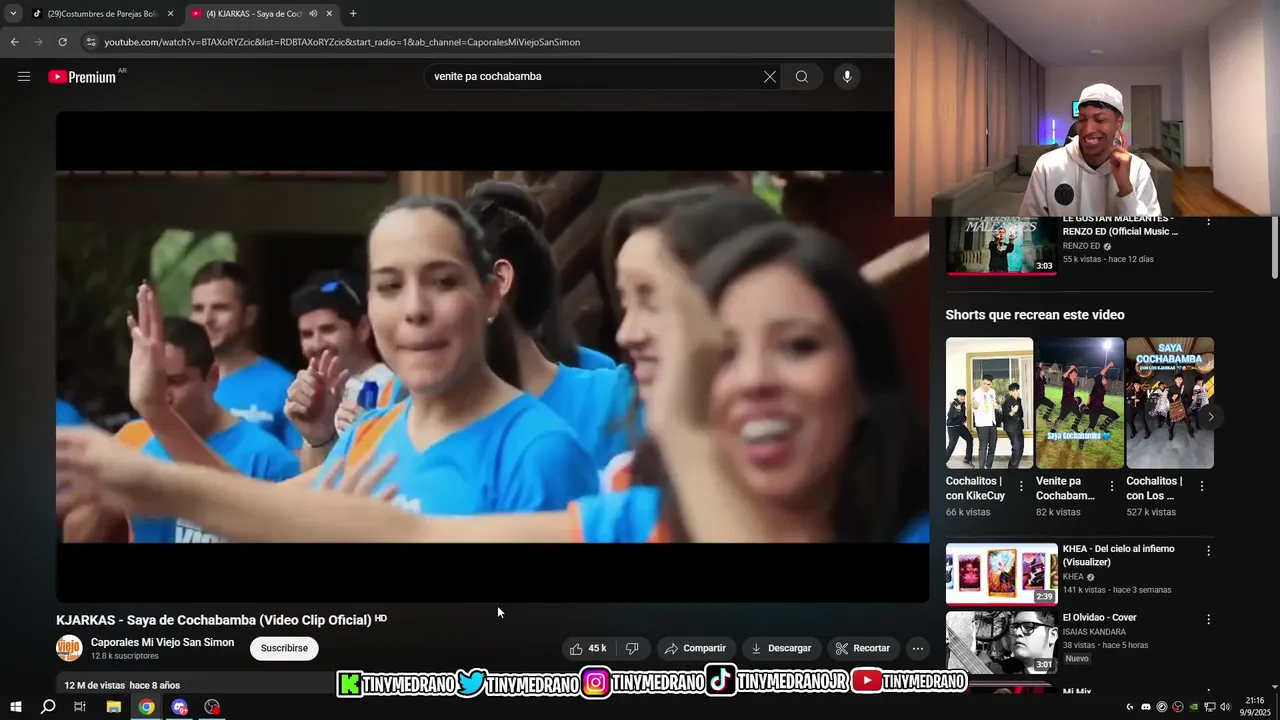Share the video with Compartir
The image size is (1280, 720).
pyautogui.click(x=695, y=648)
